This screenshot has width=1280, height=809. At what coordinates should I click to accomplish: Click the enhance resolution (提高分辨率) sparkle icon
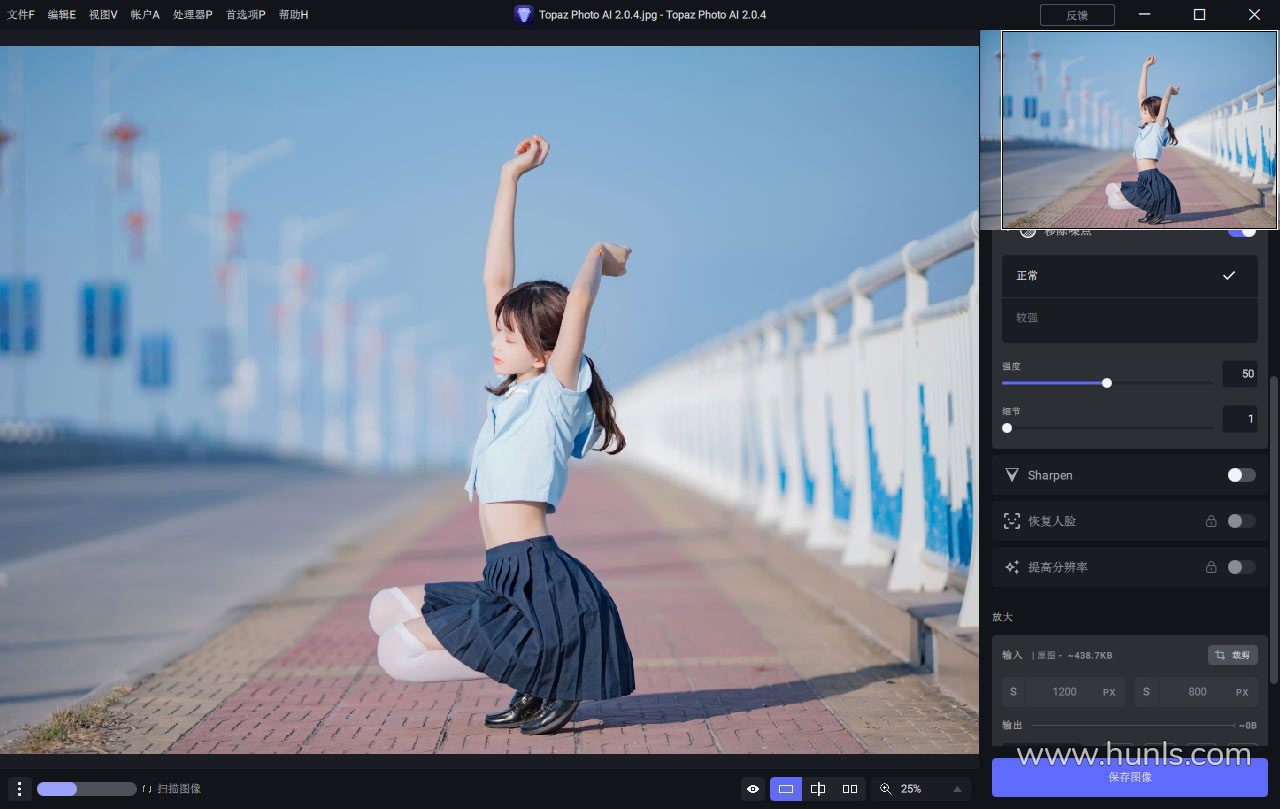point(1012,567)
